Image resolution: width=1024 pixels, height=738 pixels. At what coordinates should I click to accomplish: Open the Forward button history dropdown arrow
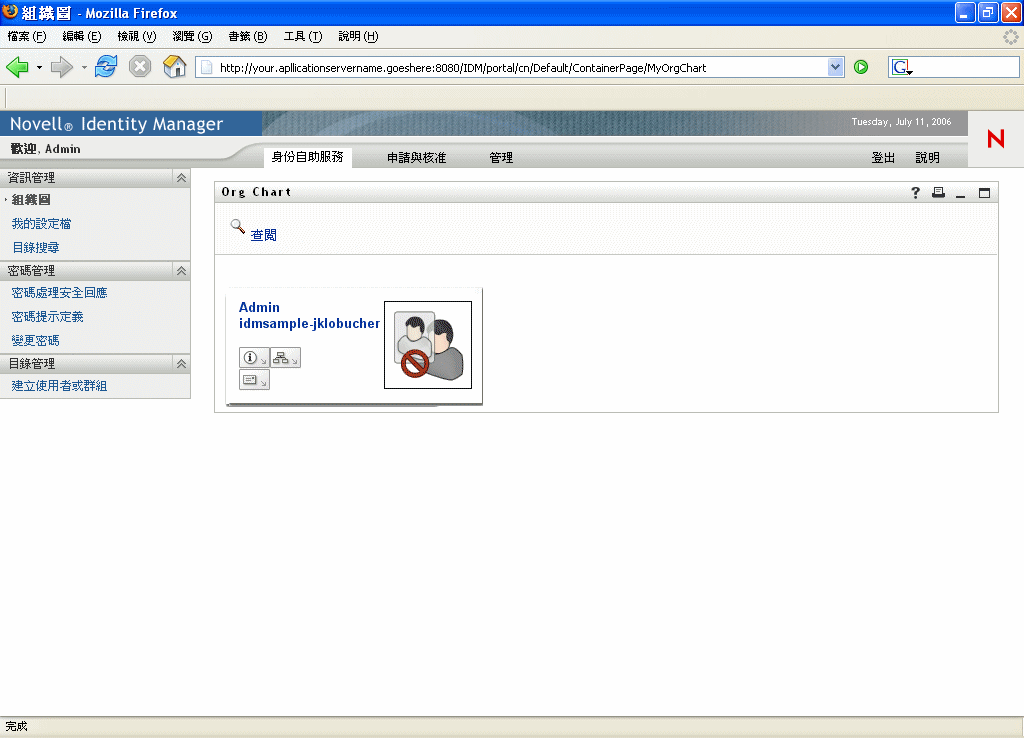coord(84,67)
